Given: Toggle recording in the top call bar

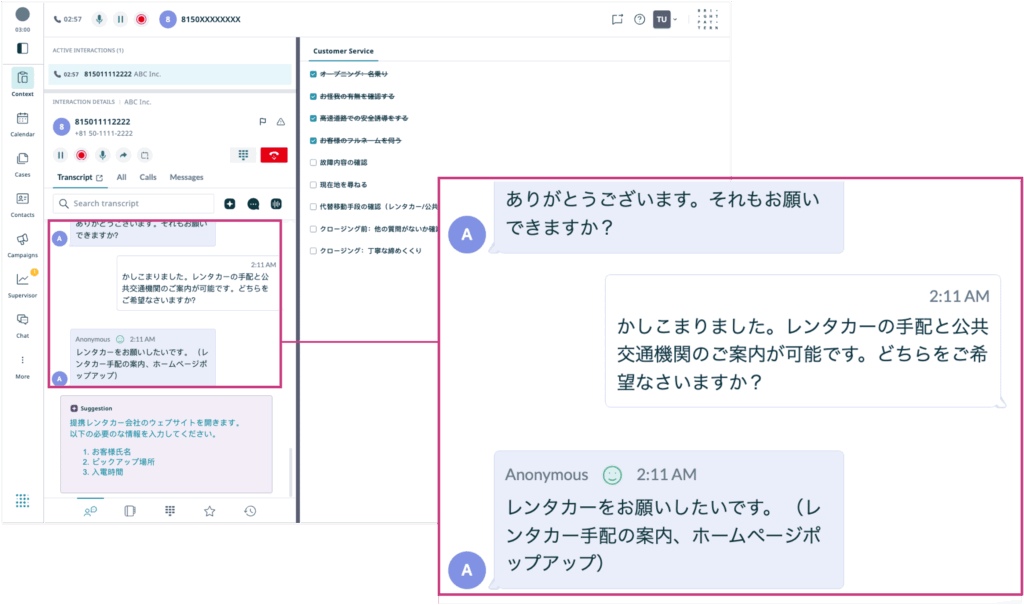Looking at the screenshot, I should [x=141, y=19].
